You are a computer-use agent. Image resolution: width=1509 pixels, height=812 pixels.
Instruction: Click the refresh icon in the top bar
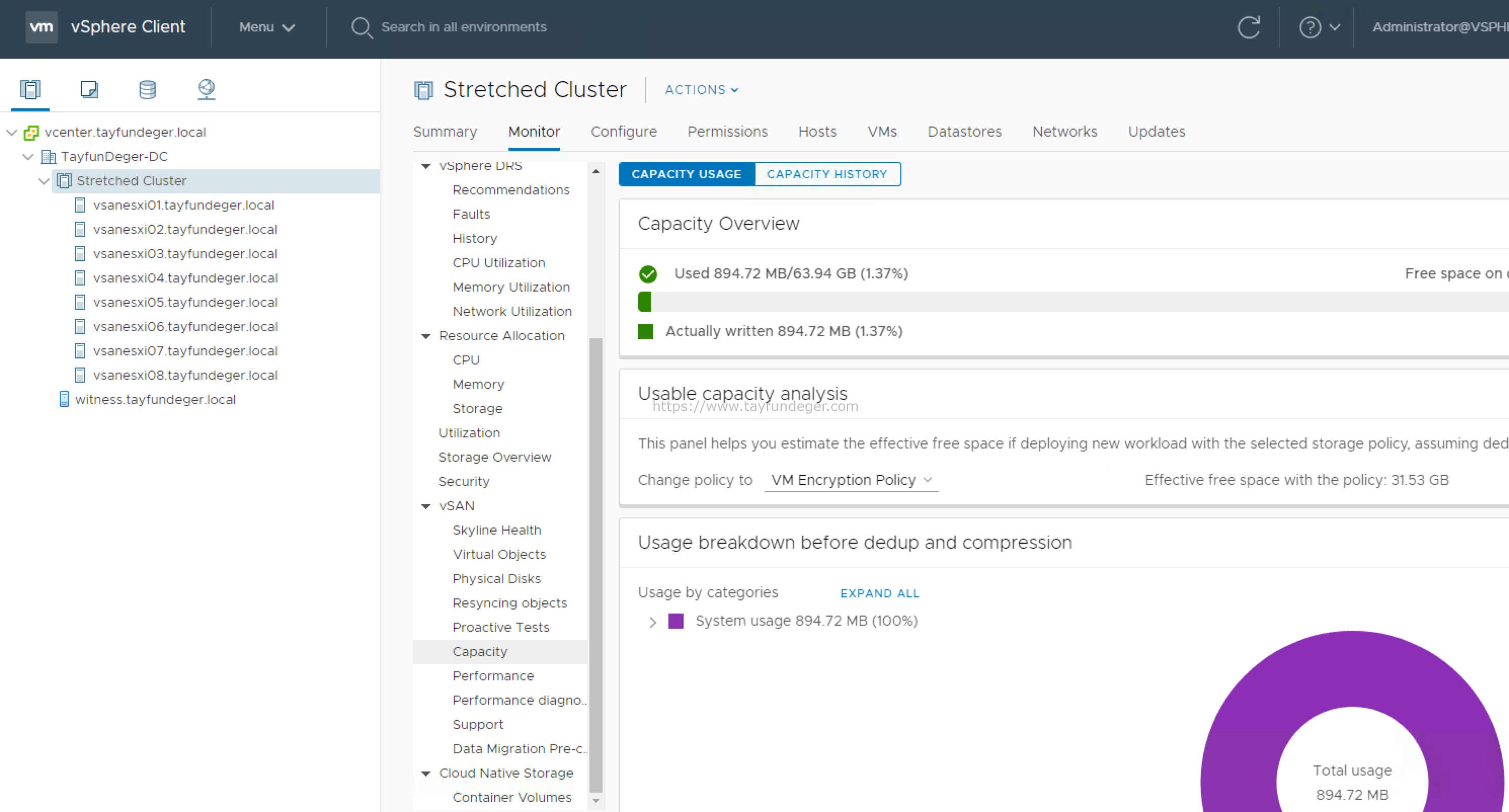pyautogui.click(x=1248, y=27)
